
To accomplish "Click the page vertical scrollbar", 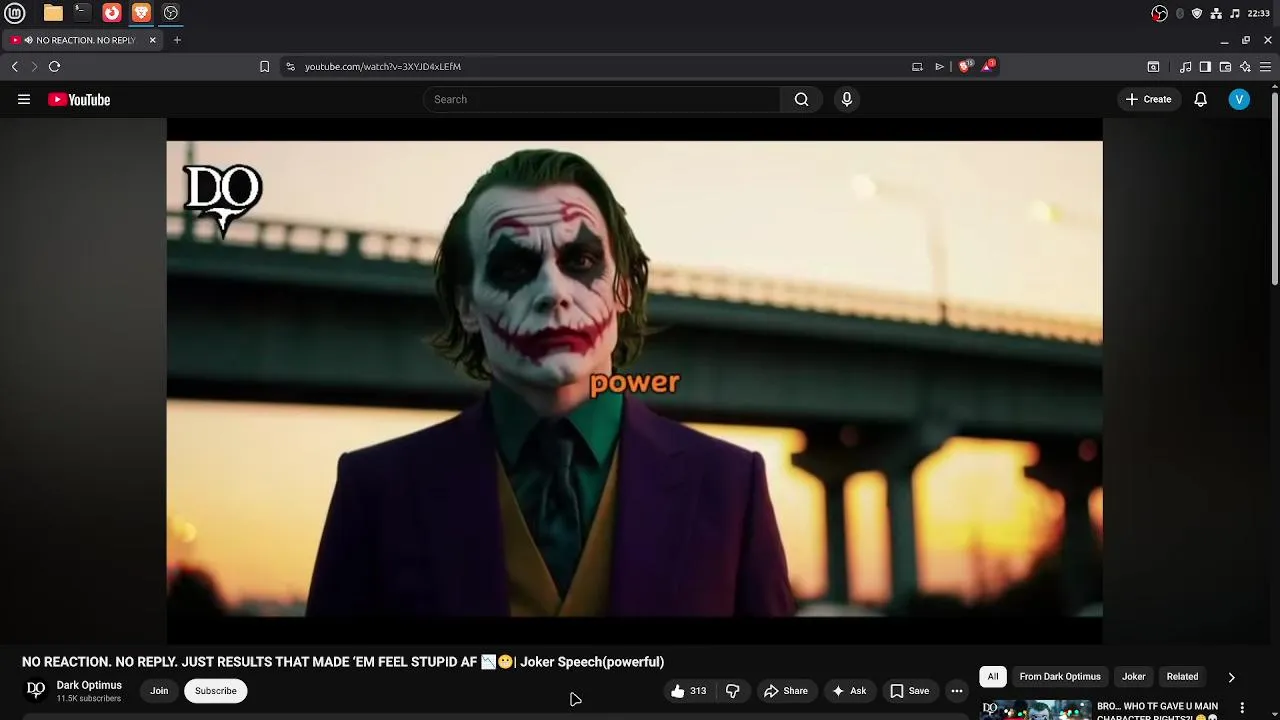I will 1275,190.
